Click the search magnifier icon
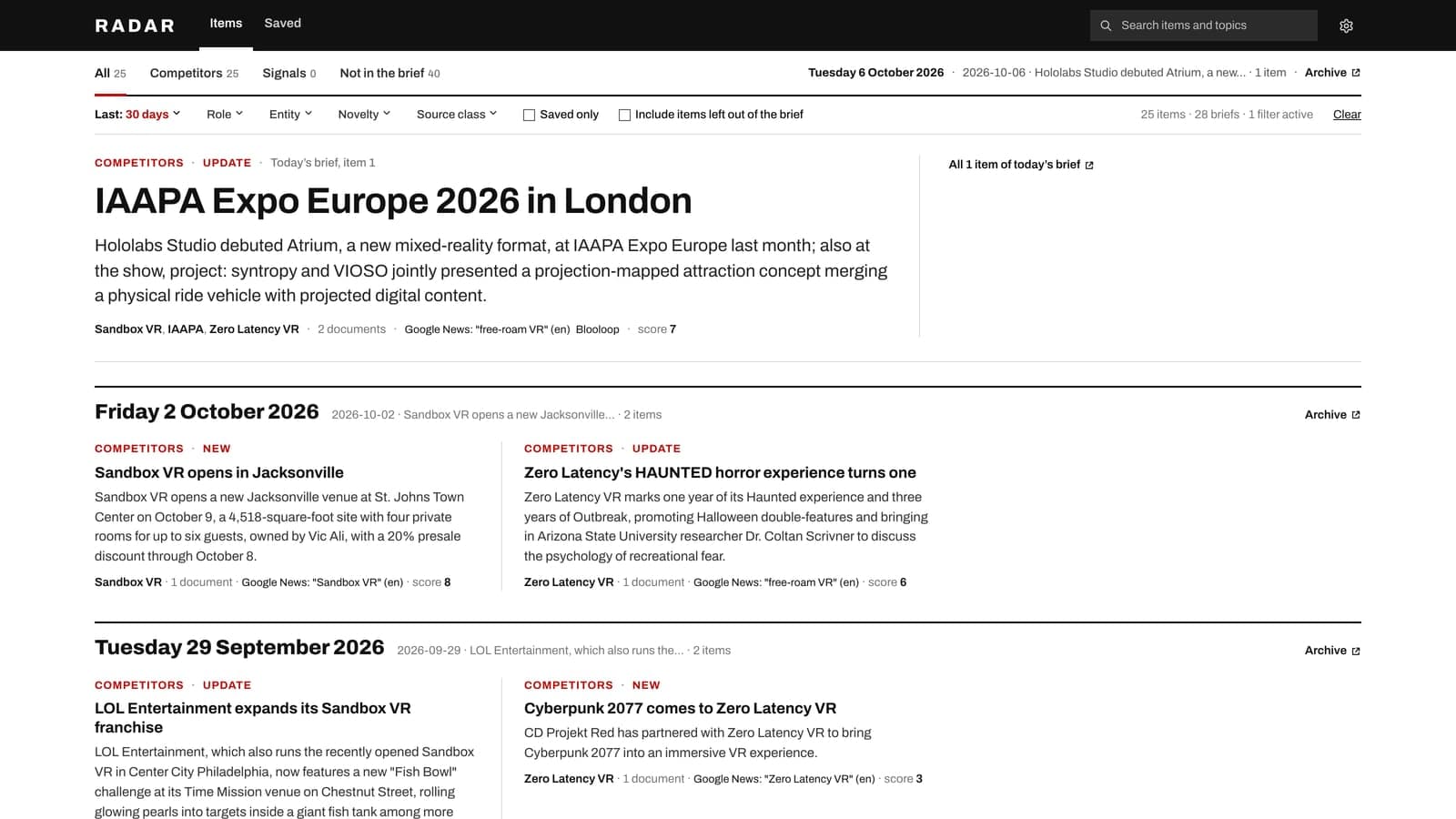 [1106, 25]
